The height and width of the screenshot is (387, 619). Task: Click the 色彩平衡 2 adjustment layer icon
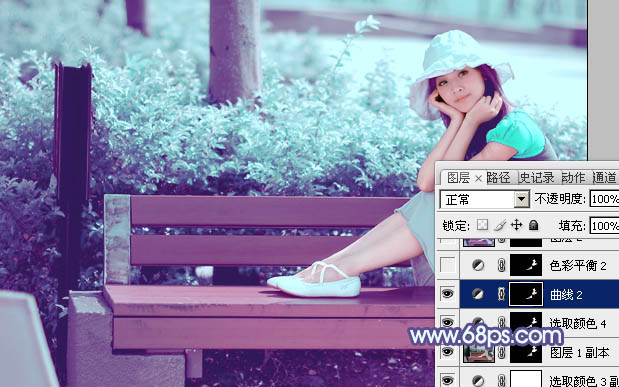(x=478, y=265)
